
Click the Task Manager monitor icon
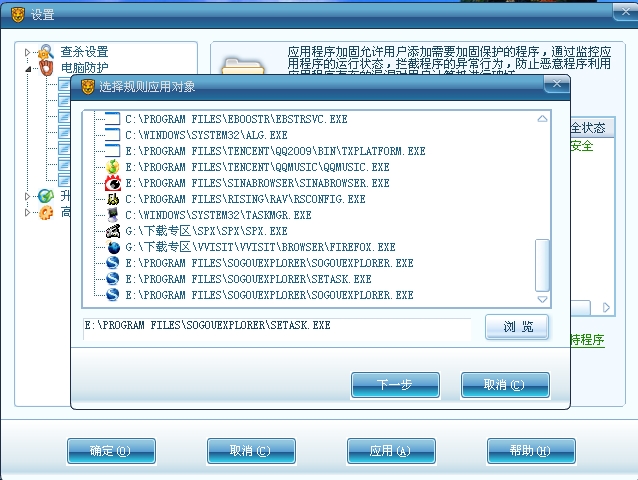113,215
